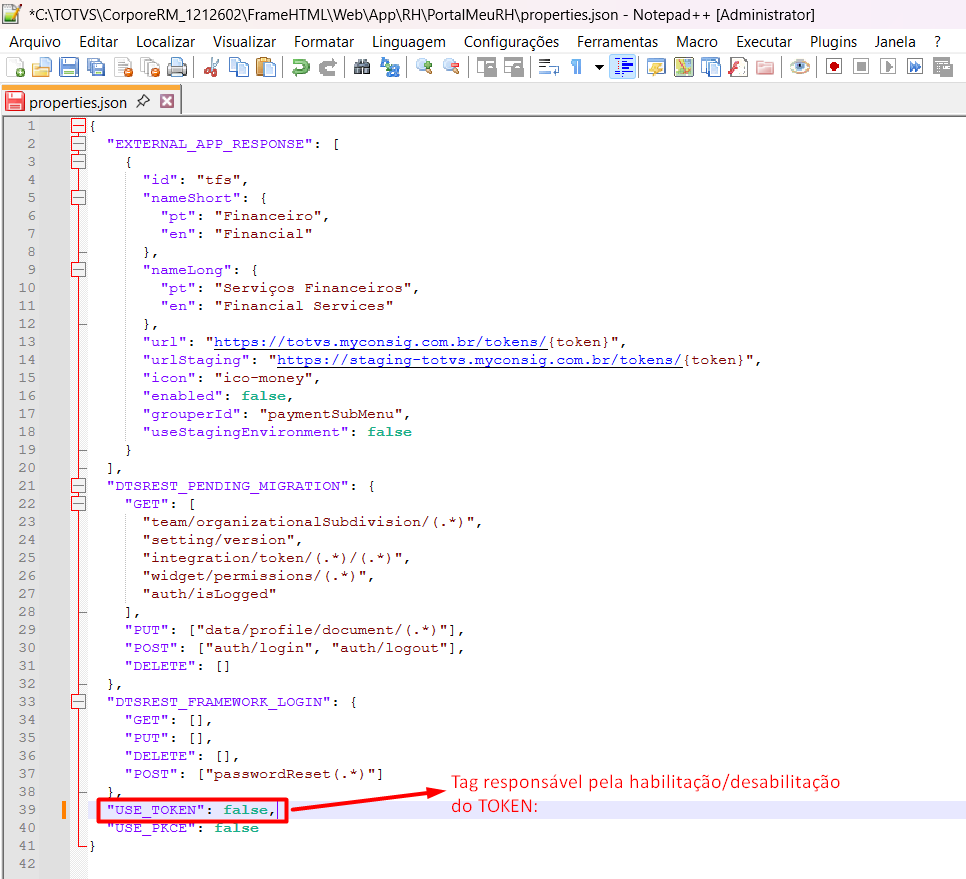
Task: Click the Print toolbar icon
Action: point(177,67)
